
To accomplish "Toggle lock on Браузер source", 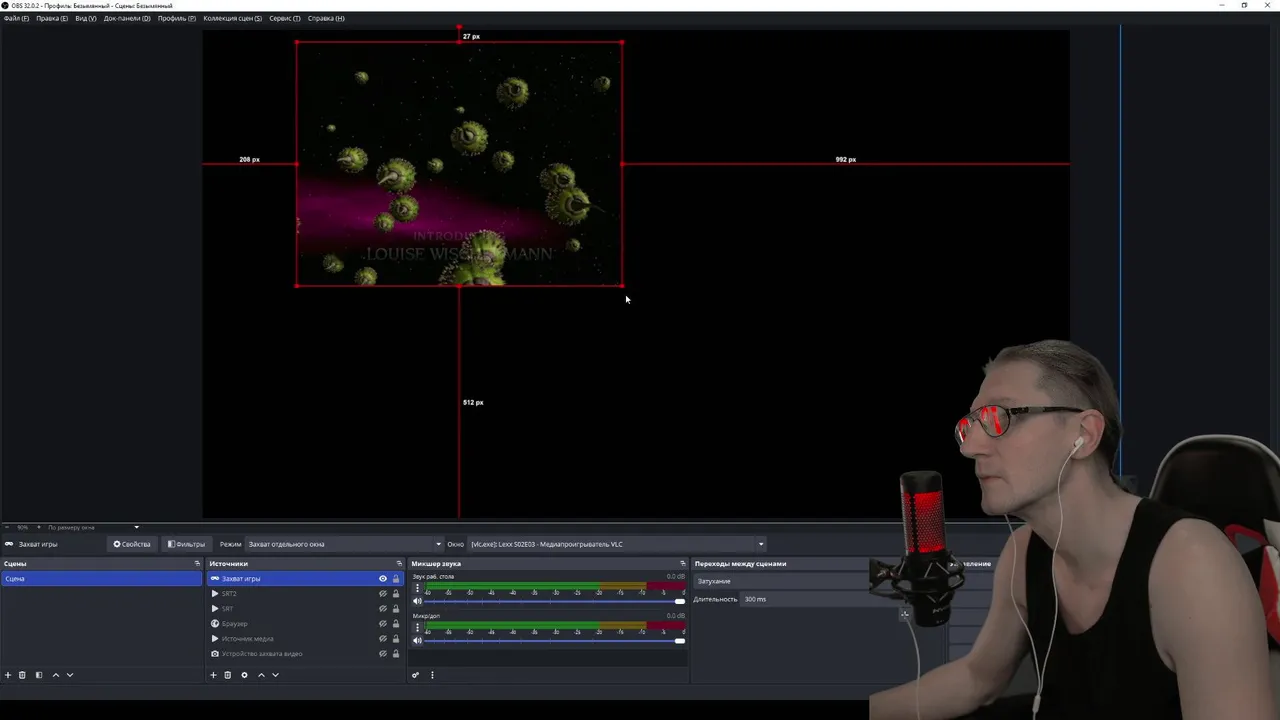I will tap(395, 624).
